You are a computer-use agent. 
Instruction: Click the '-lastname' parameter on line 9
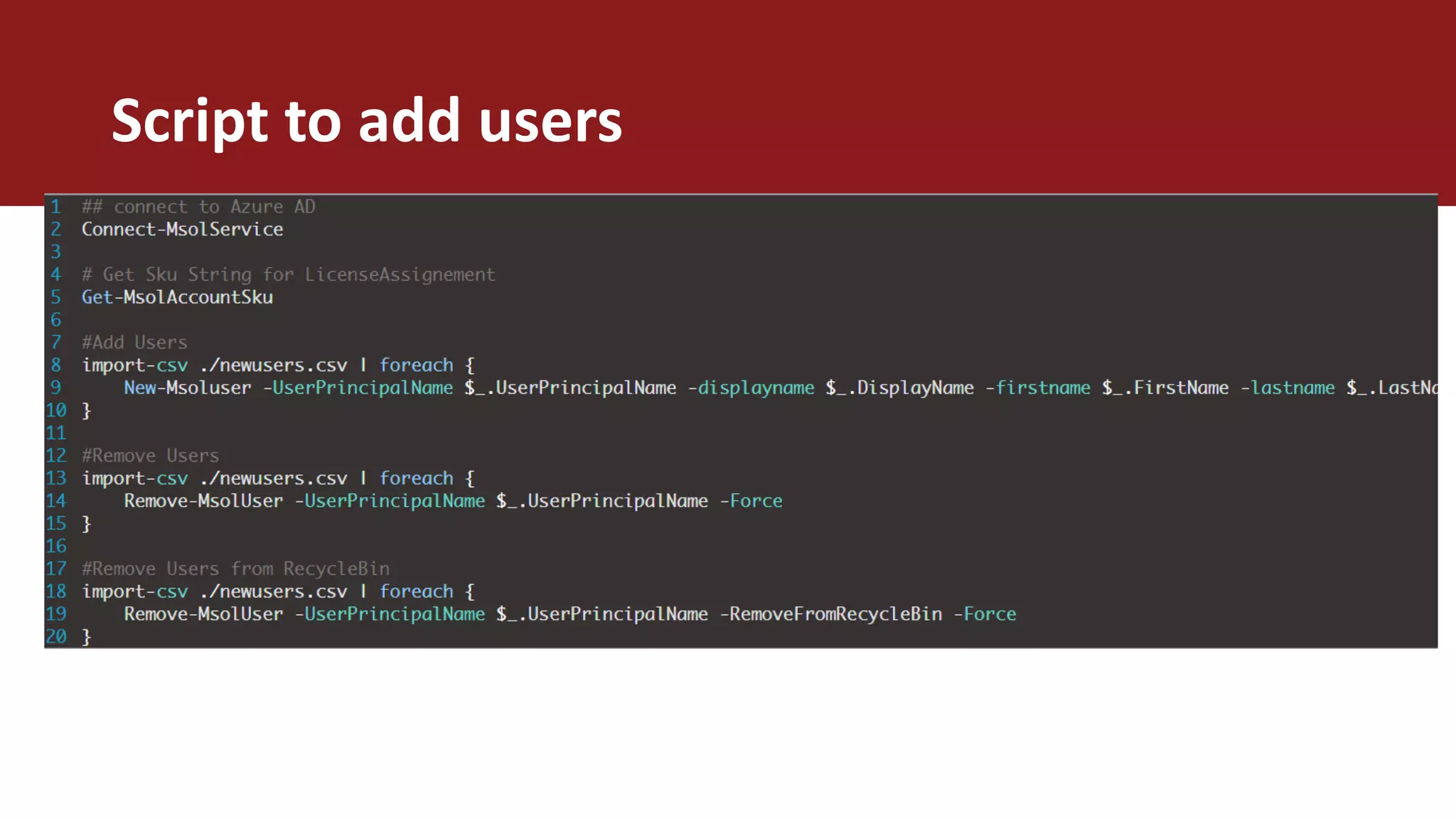[1288, 388]
